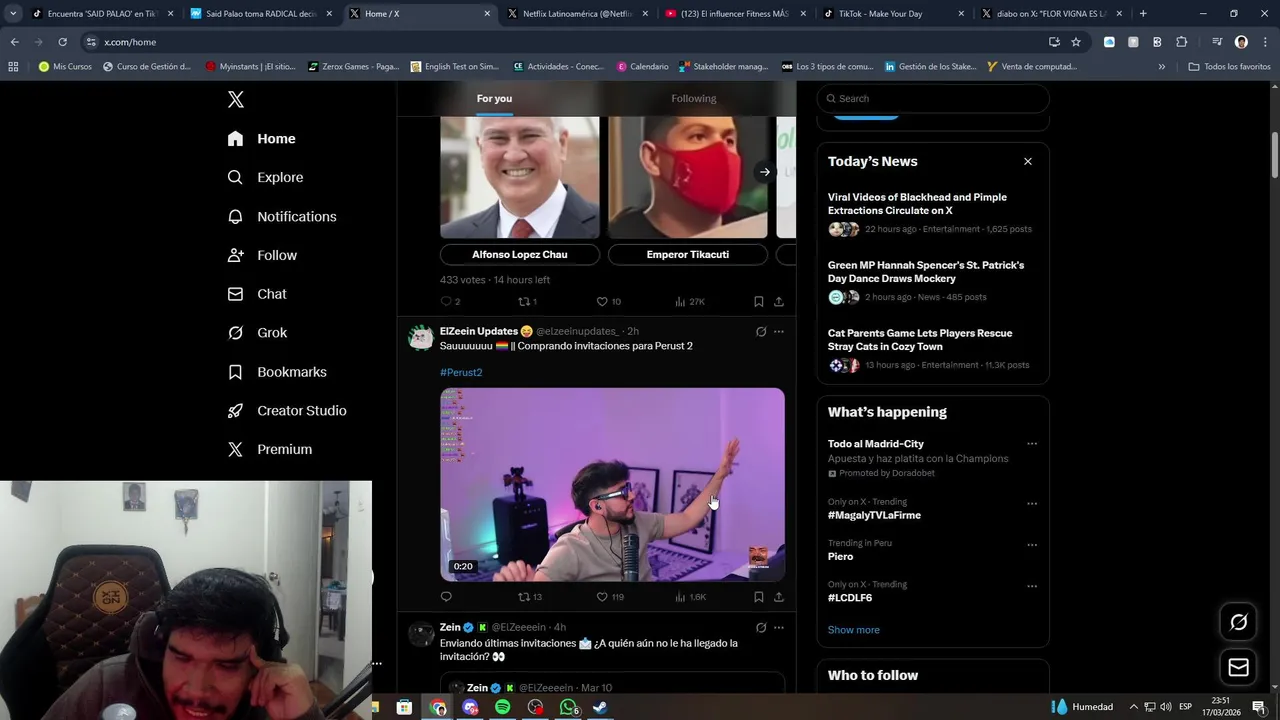Ask Grok about Zein's post
Viewport: 1280px width, 720px height.
click(761, 627)
